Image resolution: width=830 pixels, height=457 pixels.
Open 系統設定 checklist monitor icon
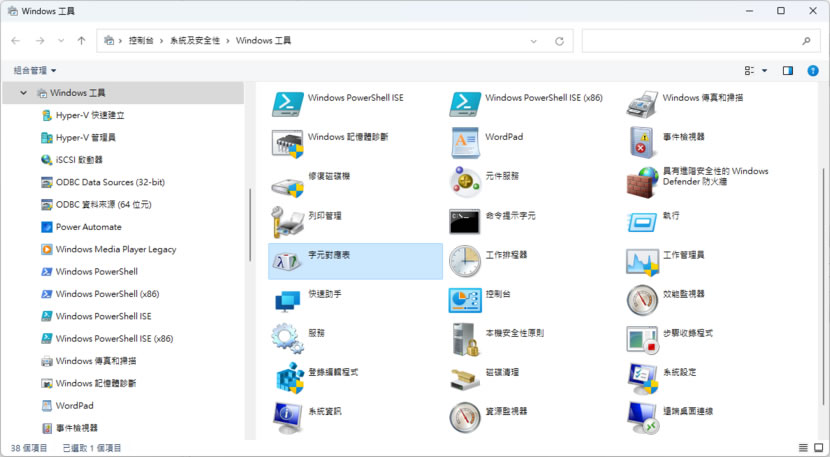click(642, 378)
